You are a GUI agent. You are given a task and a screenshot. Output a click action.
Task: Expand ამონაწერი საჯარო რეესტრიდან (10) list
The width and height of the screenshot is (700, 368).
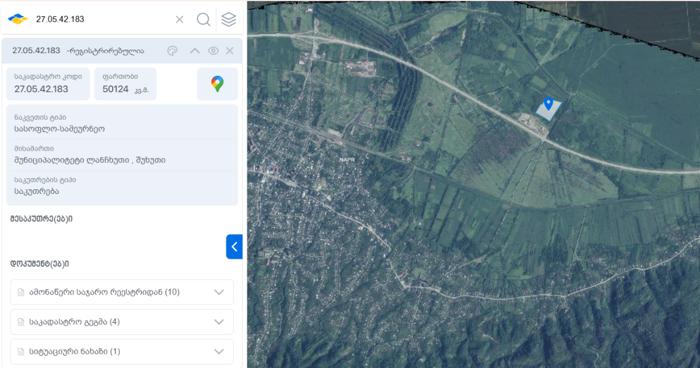(122, 292)
